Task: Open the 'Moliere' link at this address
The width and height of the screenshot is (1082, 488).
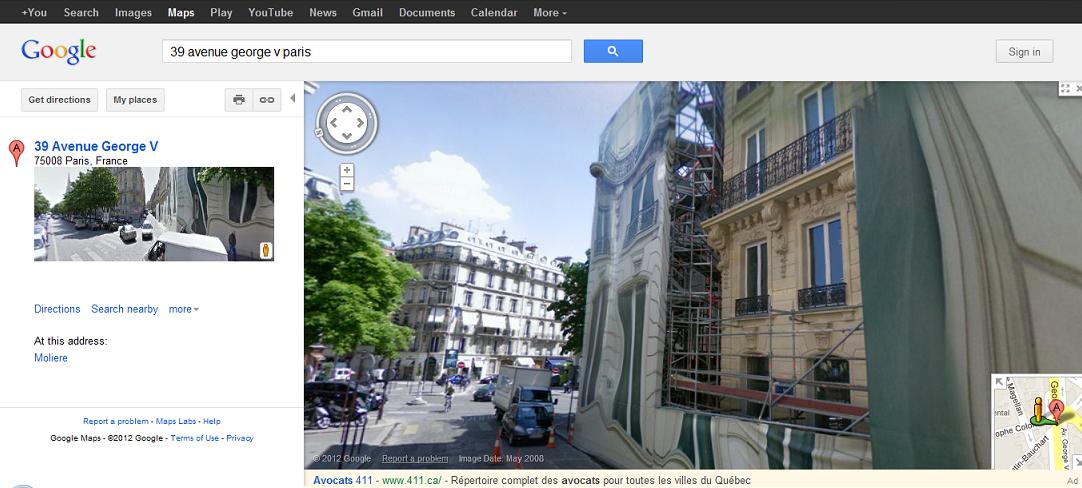Action: (x=51, y=358)
